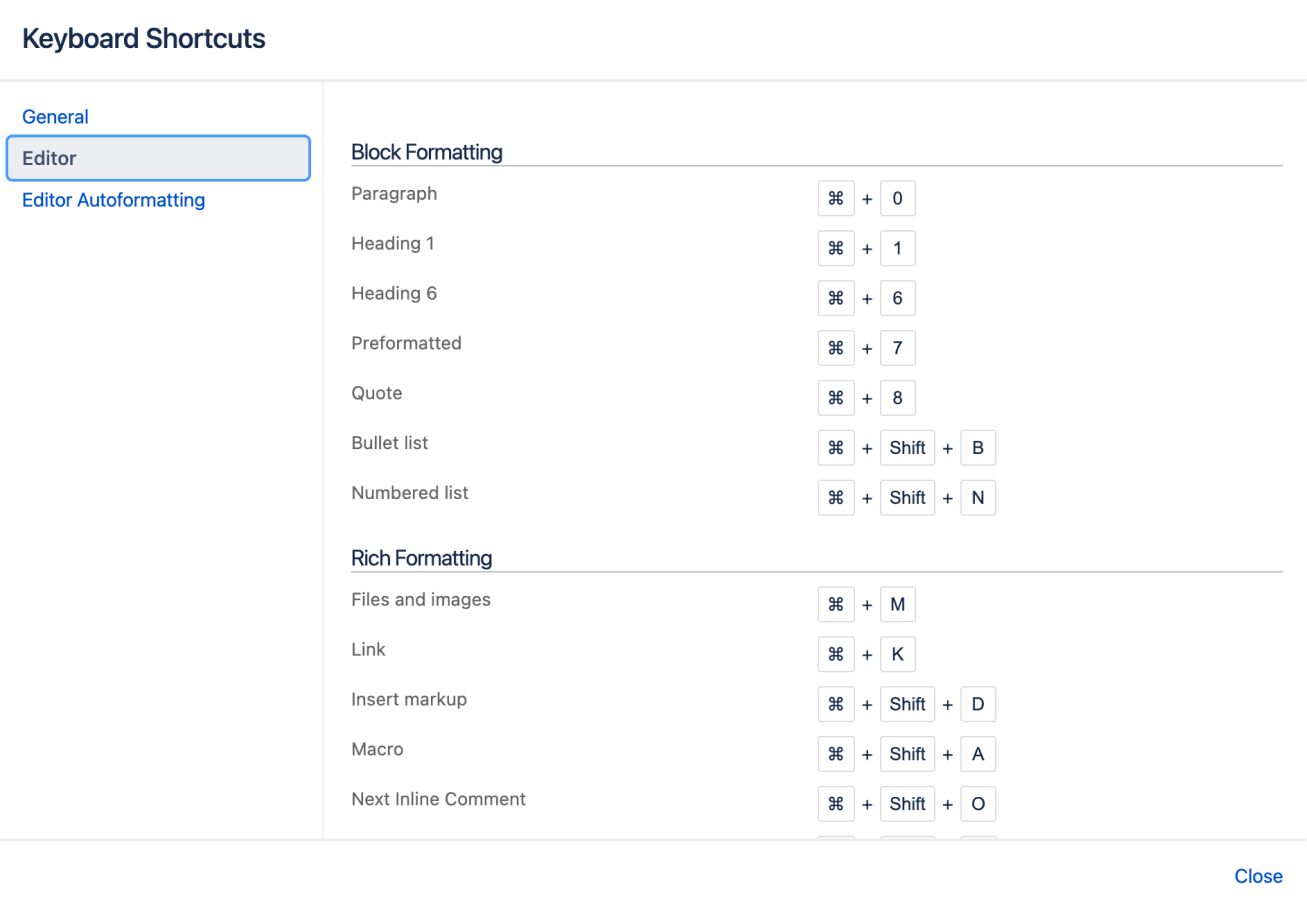Click the Keyboard Shortcuts dialog title
The width and height of the screenshot is (1307, 909).
click(x=144, y=39)
